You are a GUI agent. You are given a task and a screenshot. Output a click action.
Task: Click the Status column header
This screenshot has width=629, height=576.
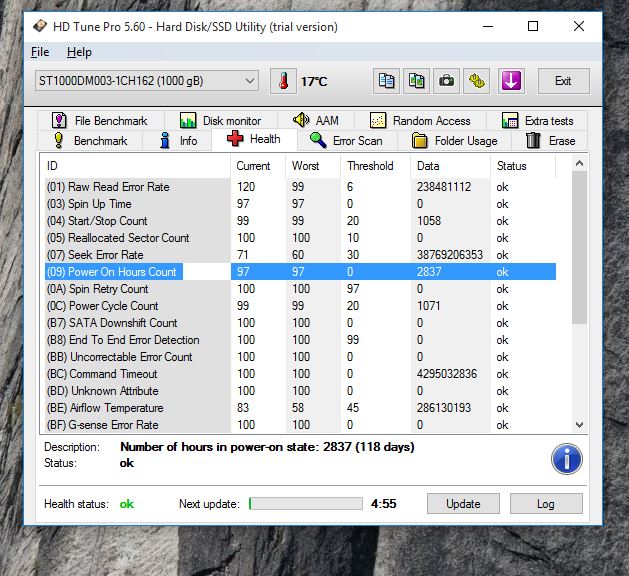[523, 166]
